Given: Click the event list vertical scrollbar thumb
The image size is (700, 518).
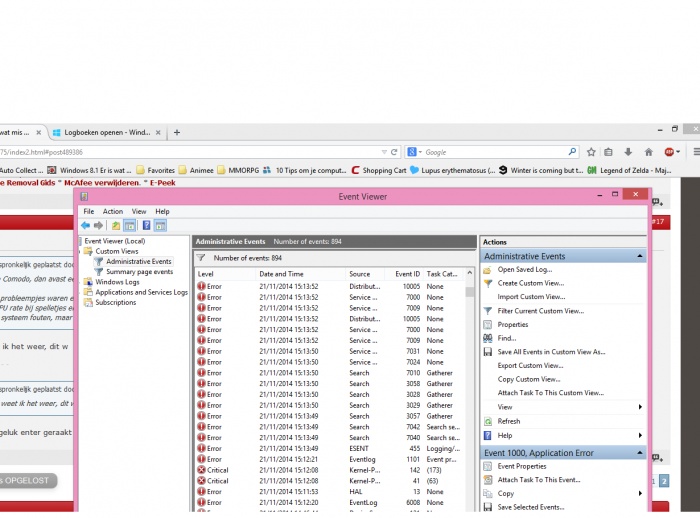Looking at the screenshot, I should pyautogui.click(x=470, y=292).
